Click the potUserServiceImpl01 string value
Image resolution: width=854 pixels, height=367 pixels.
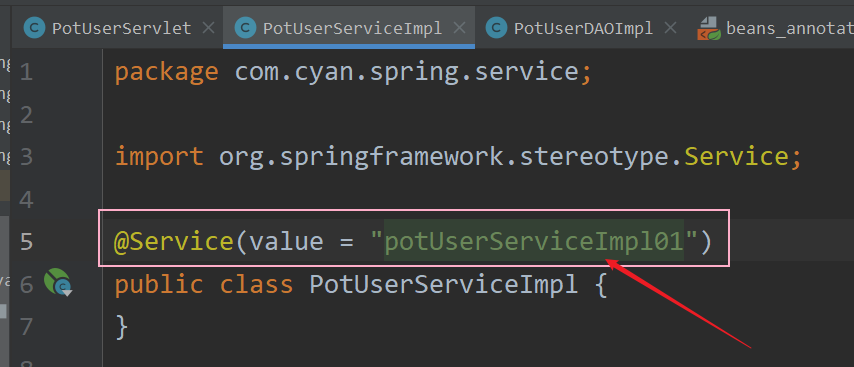click(x=534, y=241)
